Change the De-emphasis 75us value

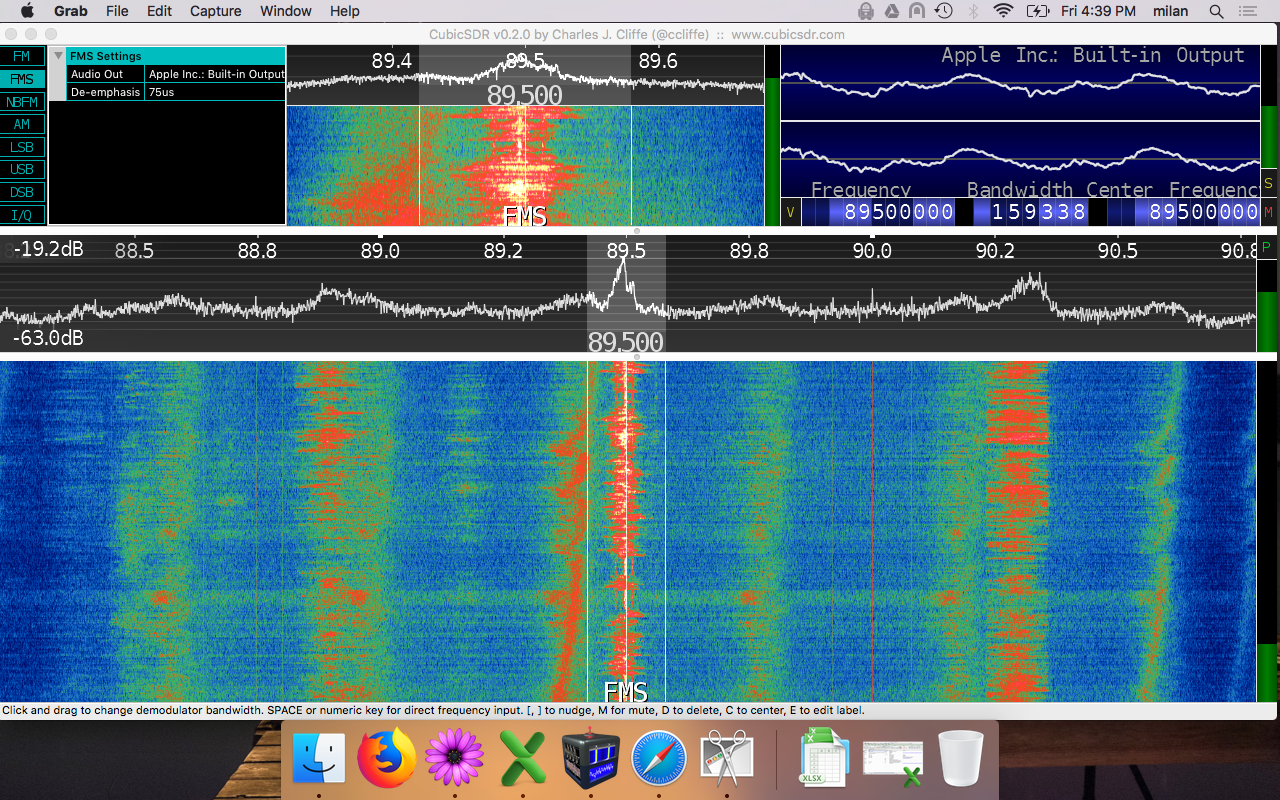(x=216, y=92)
